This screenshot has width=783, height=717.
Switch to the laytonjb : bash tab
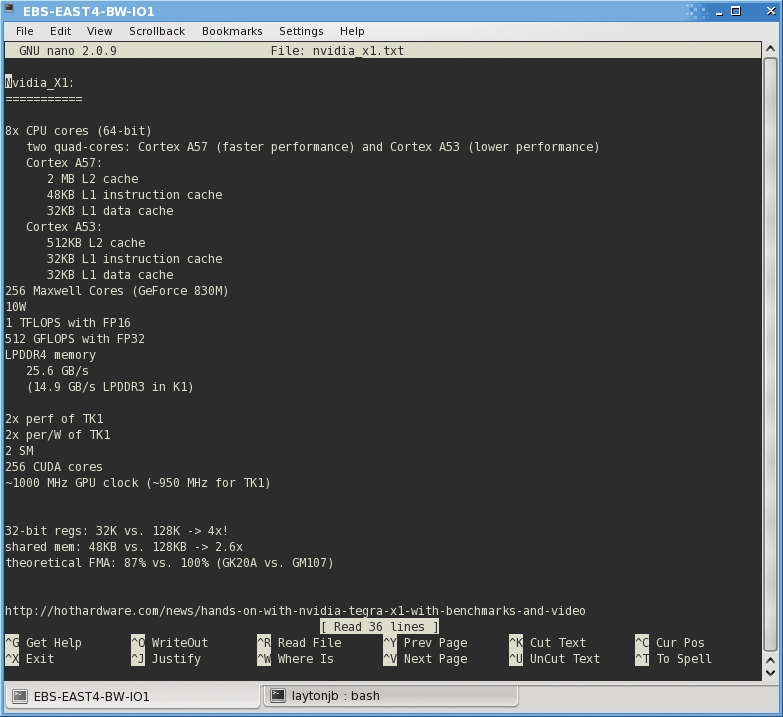click(390, 696)
